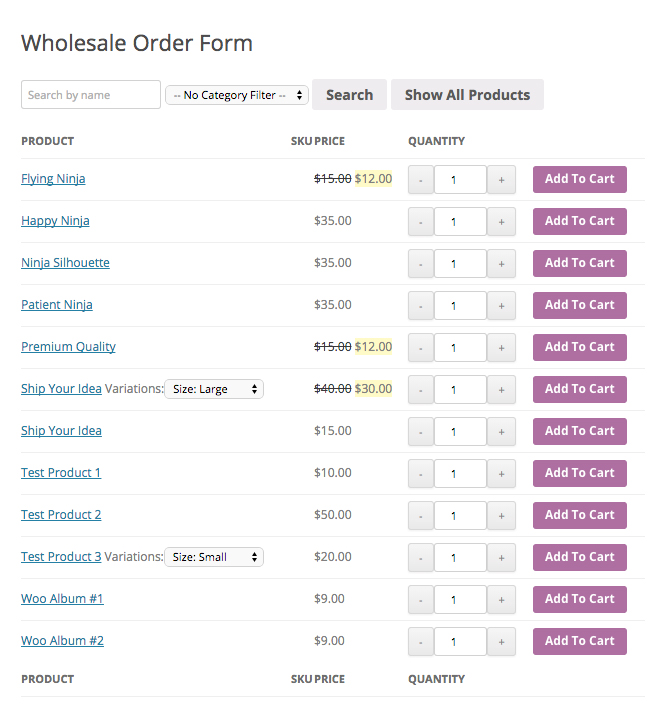
Task: Add Flying Ninja to cart
Action: click(579, 179)
